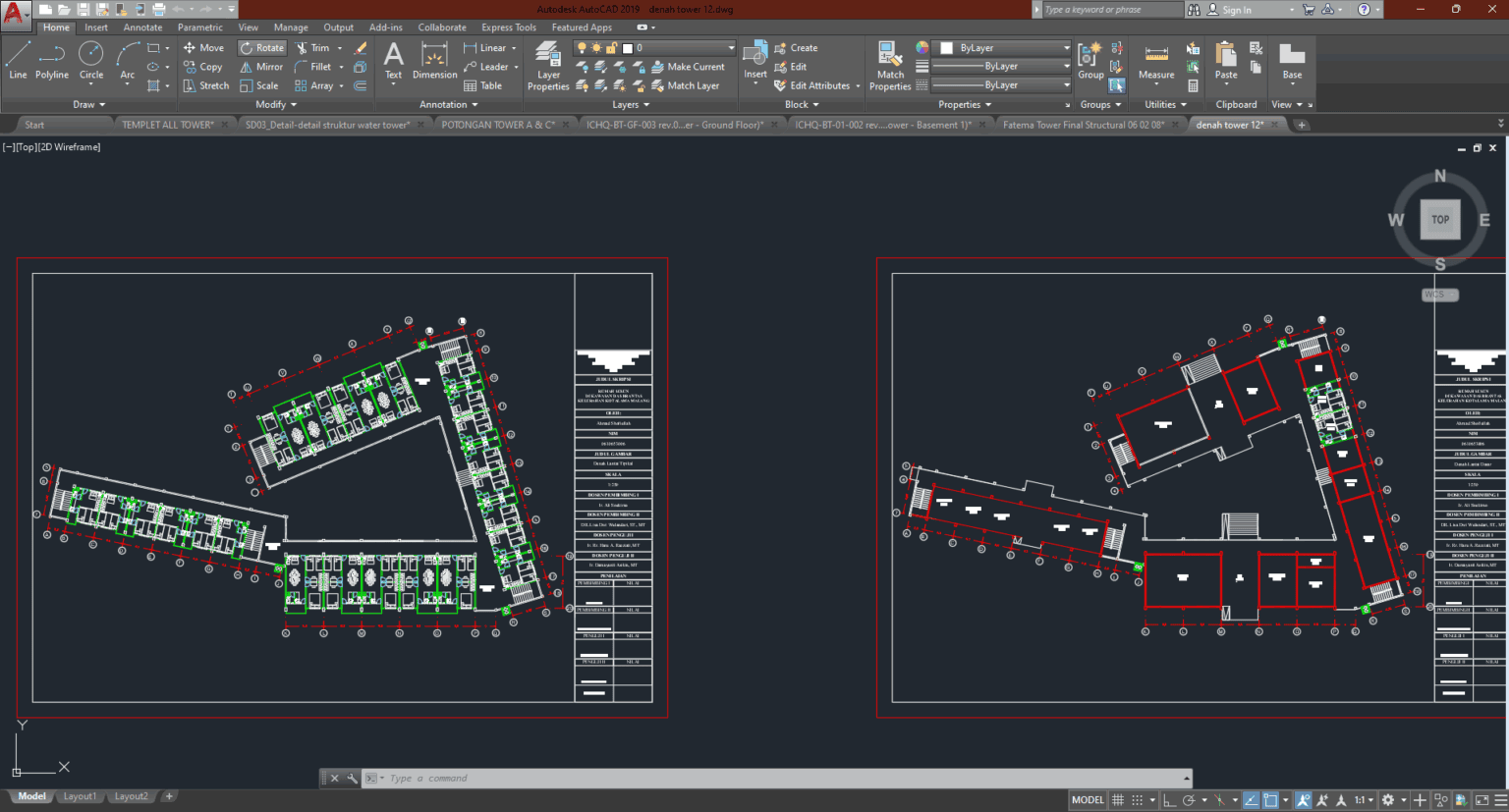Click the Move tool
The height and width of the screenshot is (812, 1509).
click(203, 47)
